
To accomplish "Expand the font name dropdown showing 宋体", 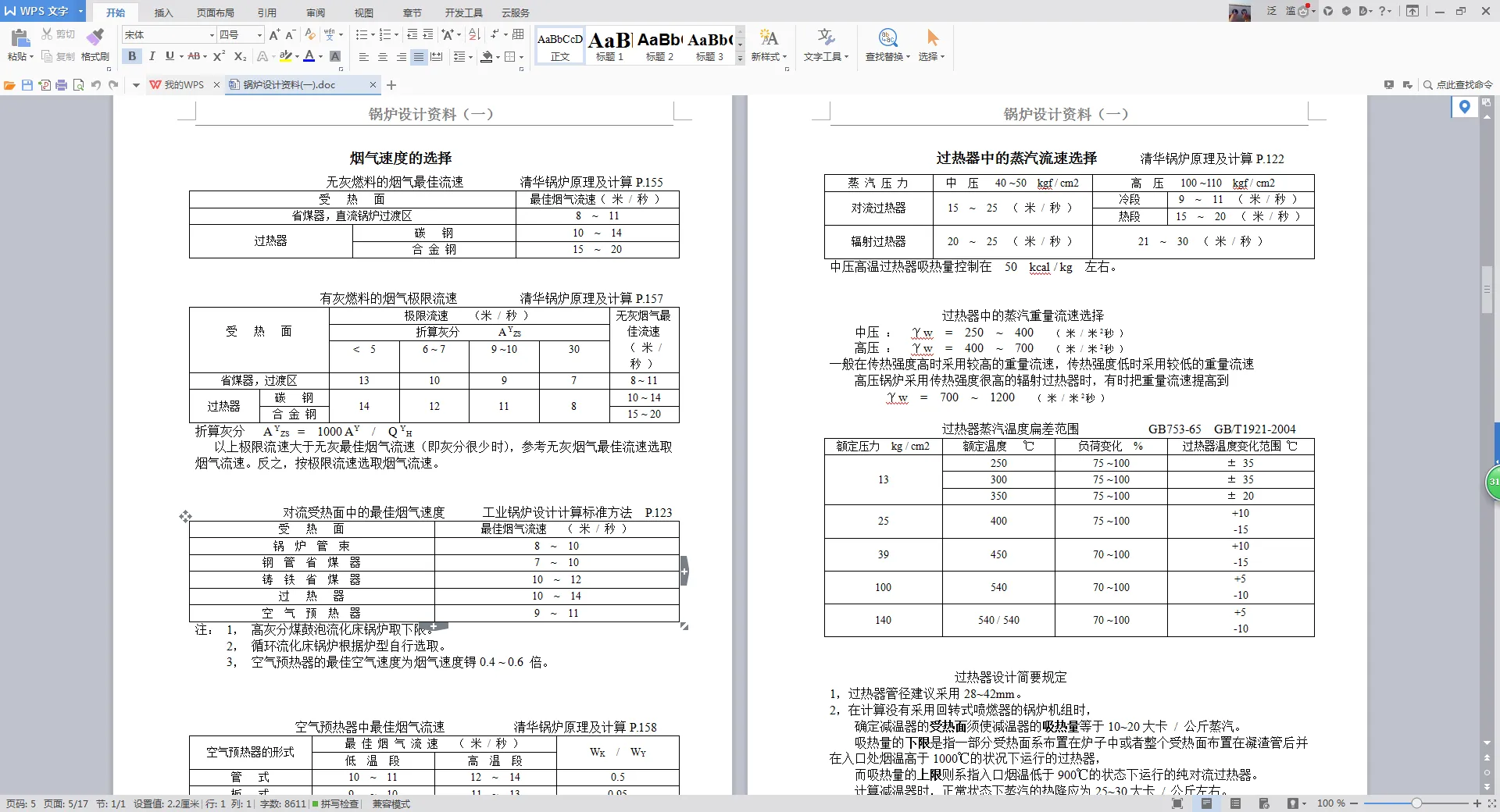I will pyautogui.click(x=211, y=35).
